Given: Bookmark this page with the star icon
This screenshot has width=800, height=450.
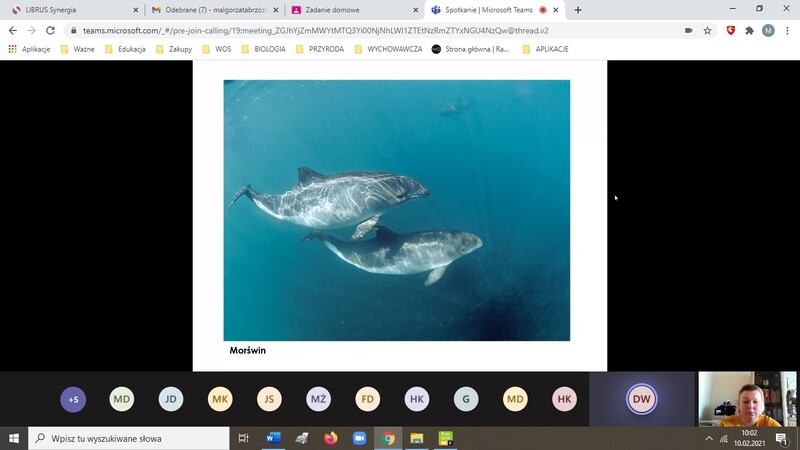Looking at the screenshot, I should (x=707, y=31).
